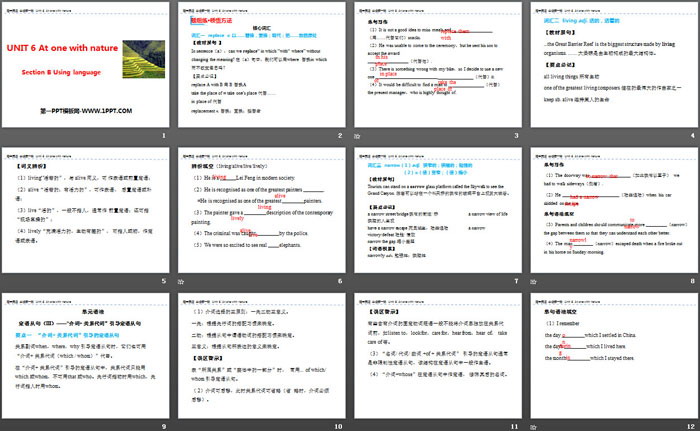Select slide 7 thumbnail about the word narrow
Screen dimensions: 700x431
pyautogui.click(x=438, y=210)
